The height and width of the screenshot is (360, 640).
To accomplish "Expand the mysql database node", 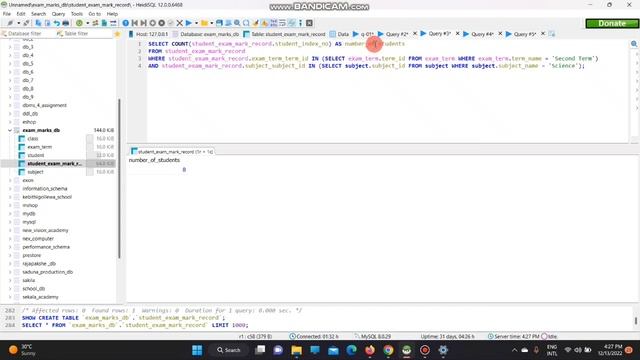I will pyautogui.click(x=10, y=222).
